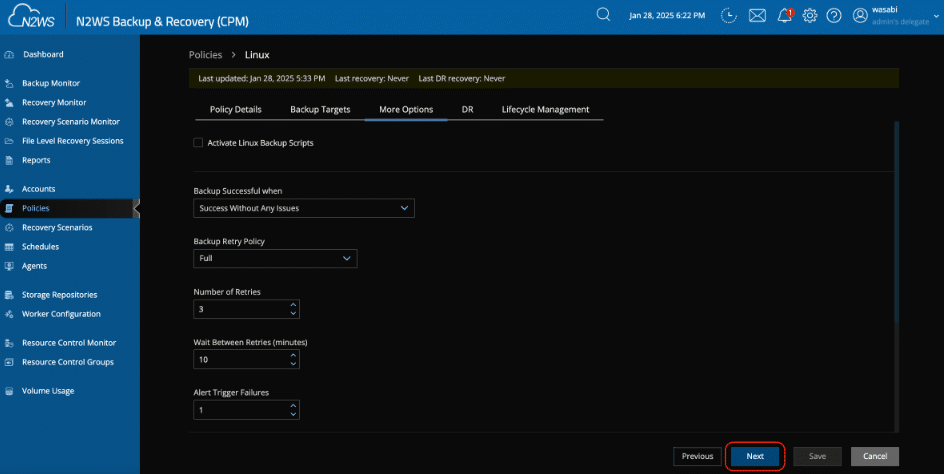Click the Linux breadcrumb text
This screenshot has width=948, height=474.
coord(257,55)
